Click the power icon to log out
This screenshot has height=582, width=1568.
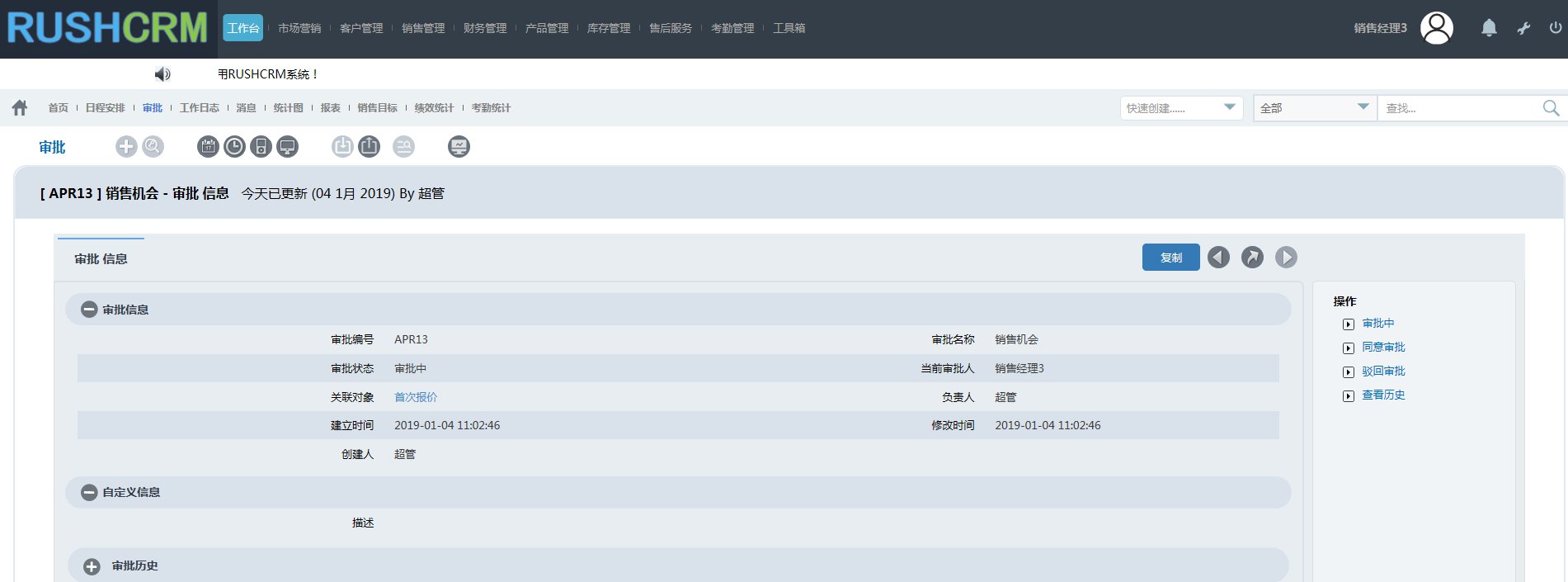1555,28
